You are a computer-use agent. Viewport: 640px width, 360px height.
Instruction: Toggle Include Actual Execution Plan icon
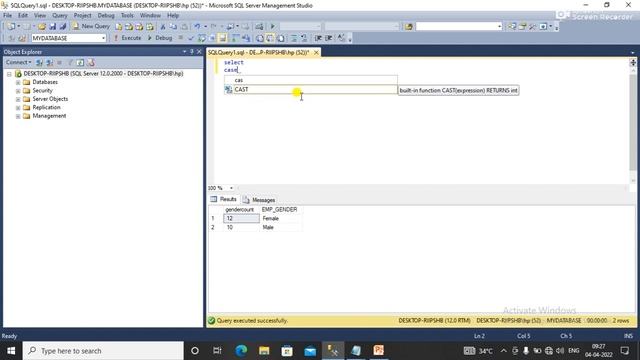coord(236,38)
